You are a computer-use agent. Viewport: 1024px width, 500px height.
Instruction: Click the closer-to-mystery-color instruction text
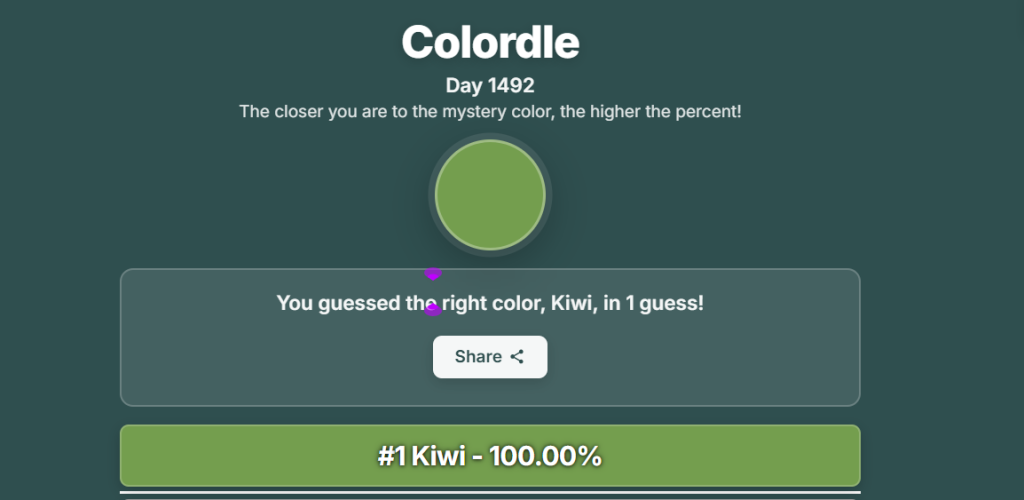click(490, 111)
